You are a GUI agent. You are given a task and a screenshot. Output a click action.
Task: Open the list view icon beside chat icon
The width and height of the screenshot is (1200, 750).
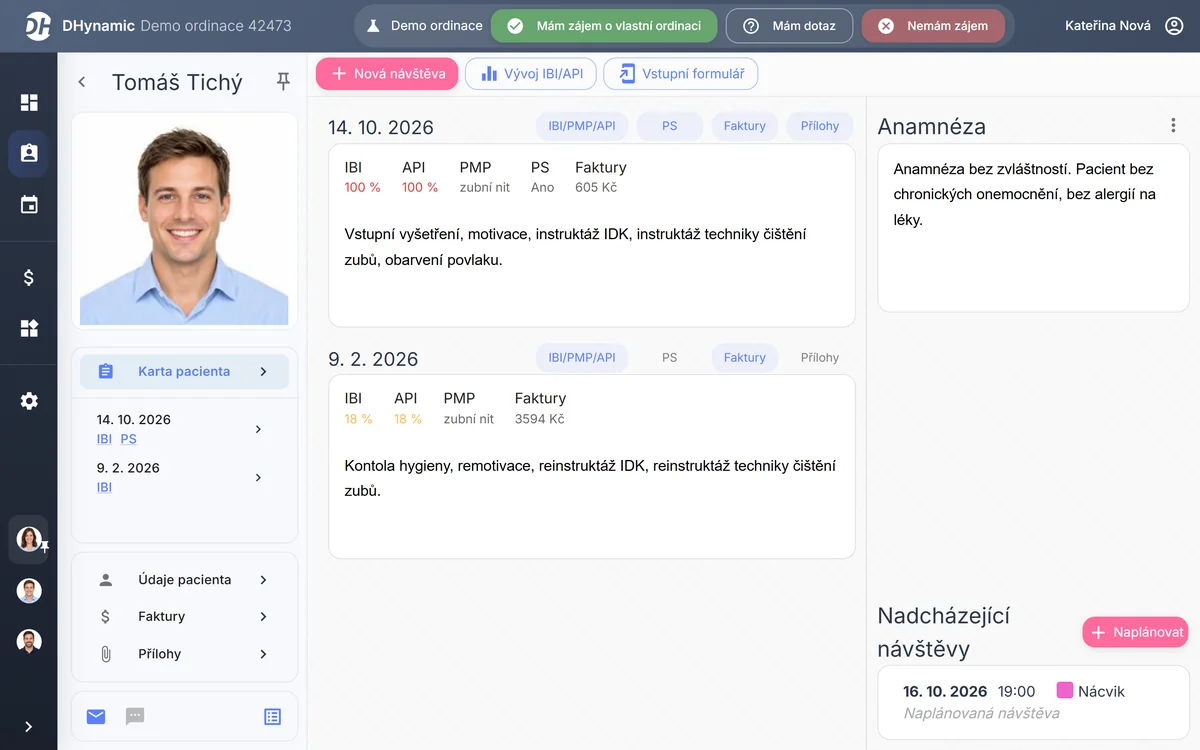pyautogui.click(x=273, y=716)
